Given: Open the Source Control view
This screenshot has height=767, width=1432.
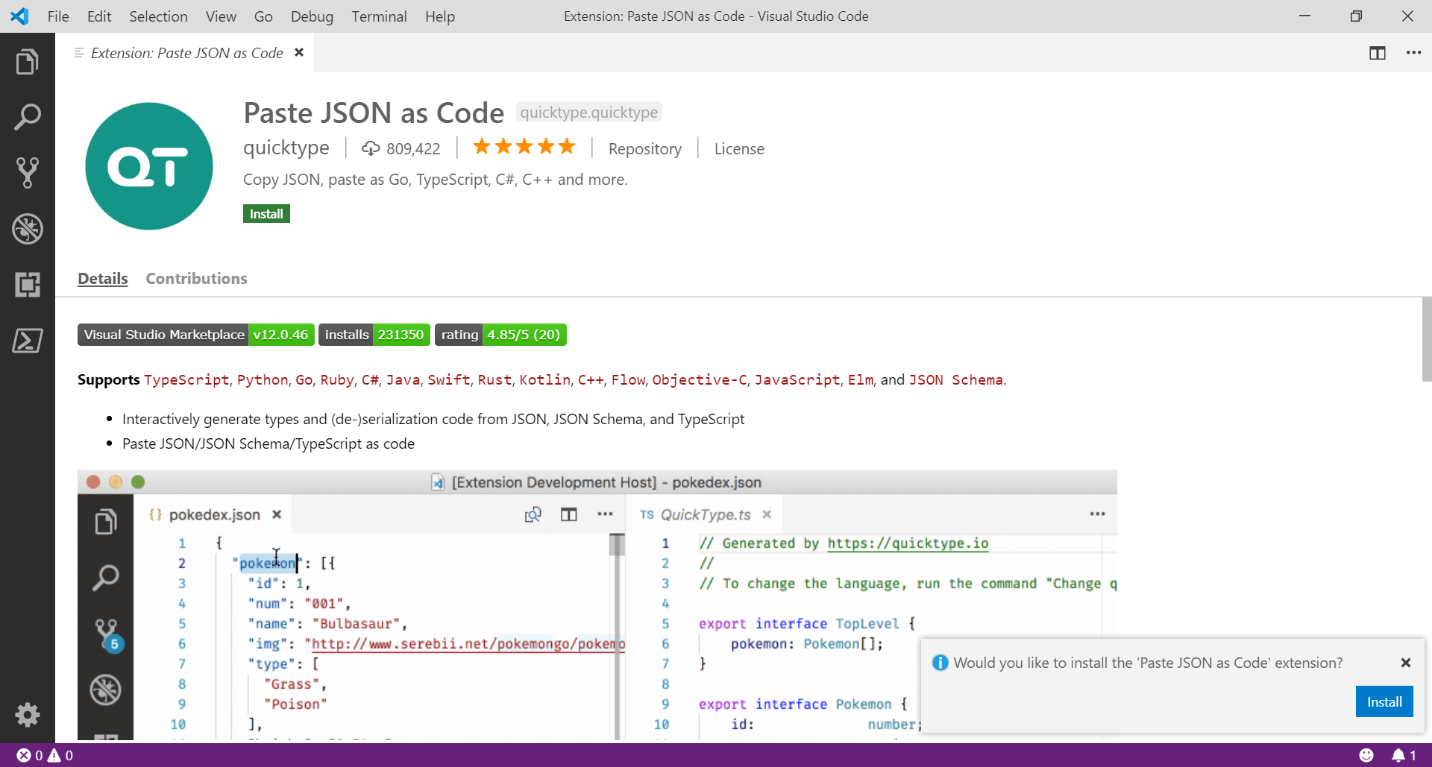Looking at the screenshot, I should click(x=27, y=173).
